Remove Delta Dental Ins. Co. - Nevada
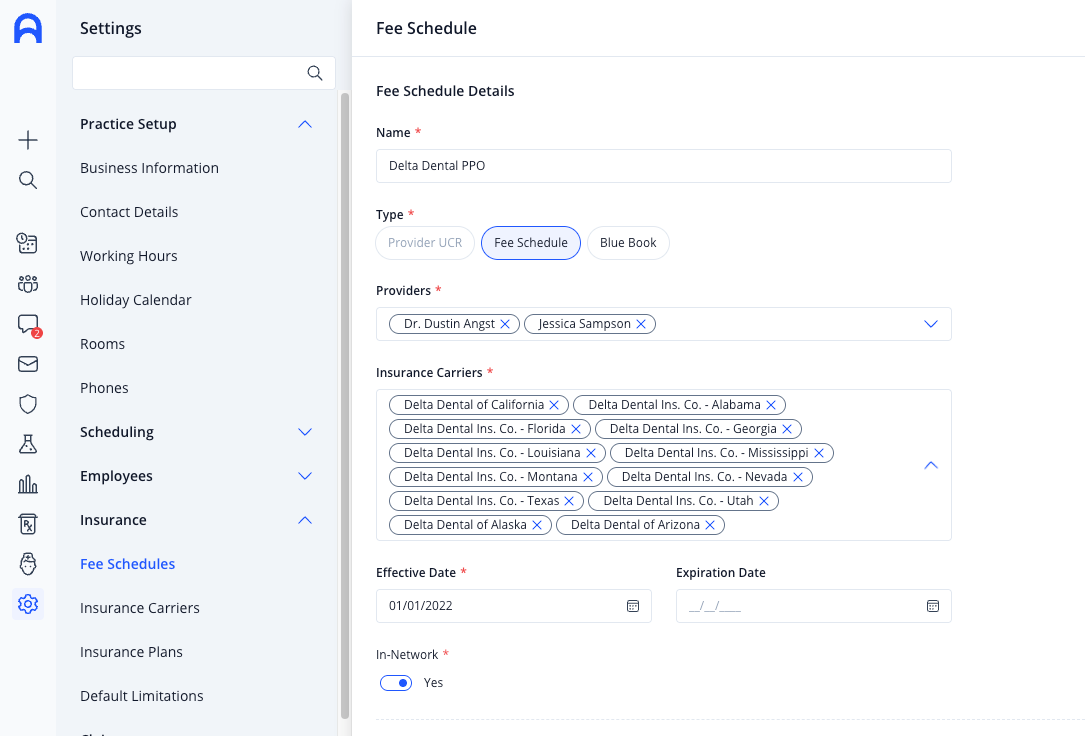The height and width of the screenshot is (736, 1085). click(x=798, y=477)
